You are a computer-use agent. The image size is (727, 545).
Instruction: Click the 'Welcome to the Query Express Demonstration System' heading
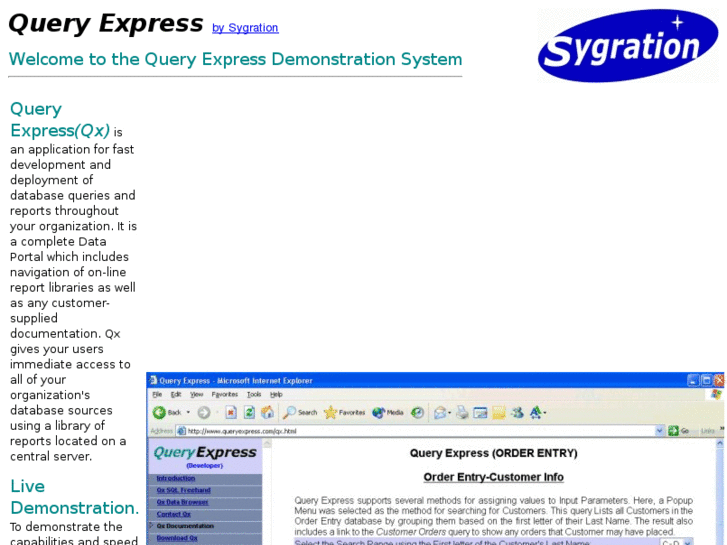(x=236, y=59)
